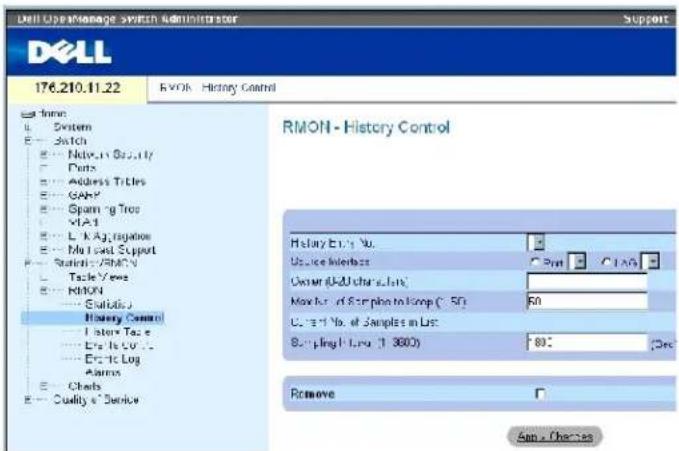Click the Source Interface label

[x=330, y=262]
